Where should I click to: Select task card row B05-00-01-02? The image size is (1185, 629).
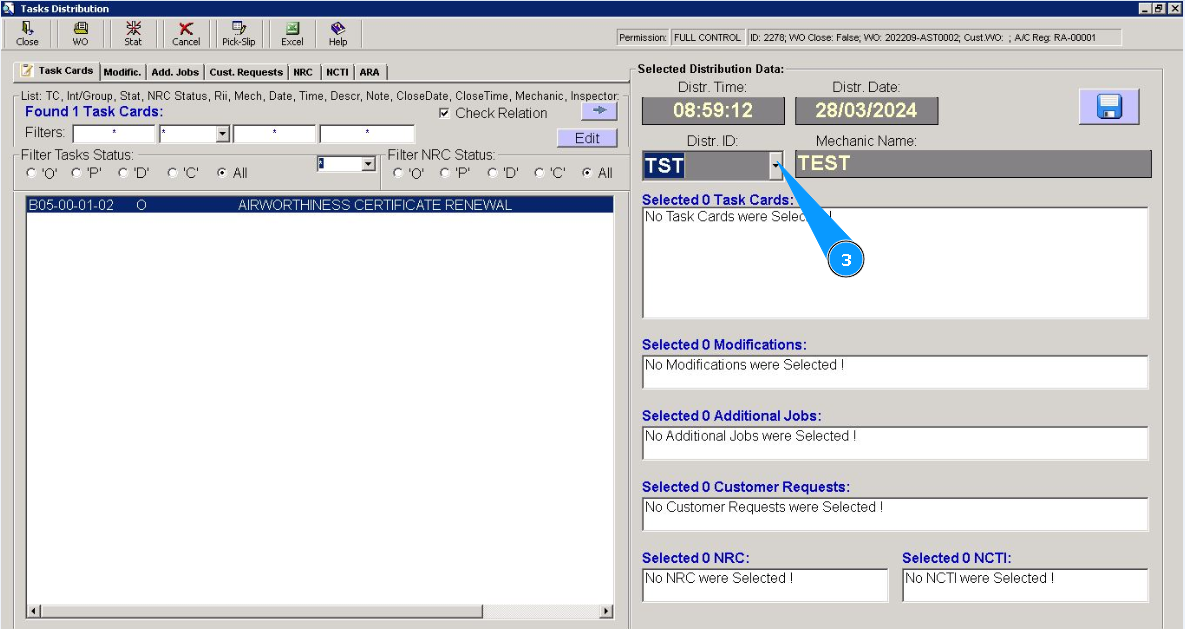[320, 205]
